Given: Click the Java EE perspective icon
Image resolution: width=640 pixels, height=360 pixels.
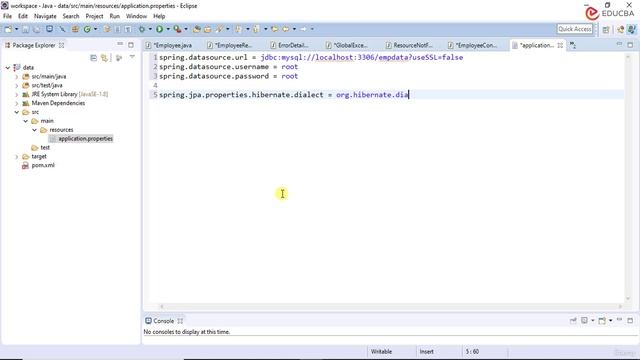Looking at the screenshot, I should tap(620, 29).
